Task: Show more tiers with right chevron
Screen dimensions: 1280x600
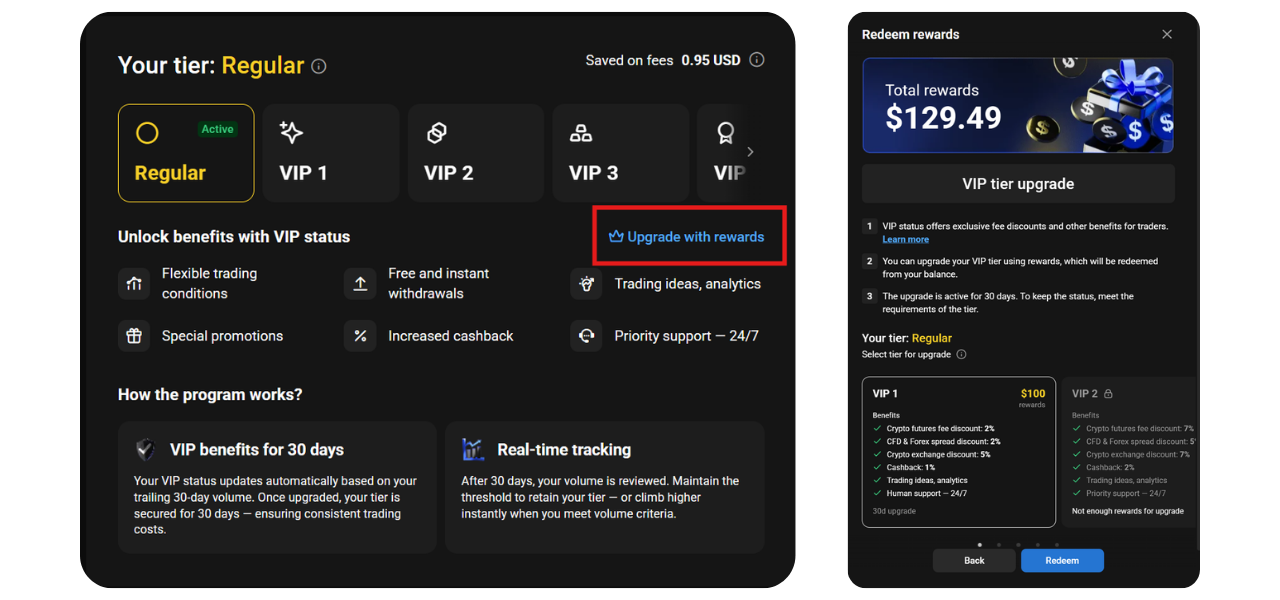Action: 751,152
